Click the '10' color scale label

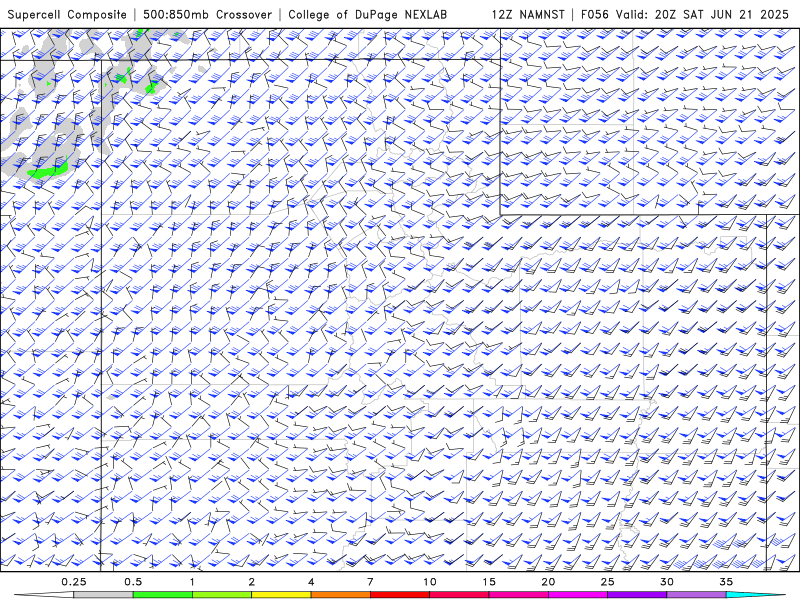430,582
